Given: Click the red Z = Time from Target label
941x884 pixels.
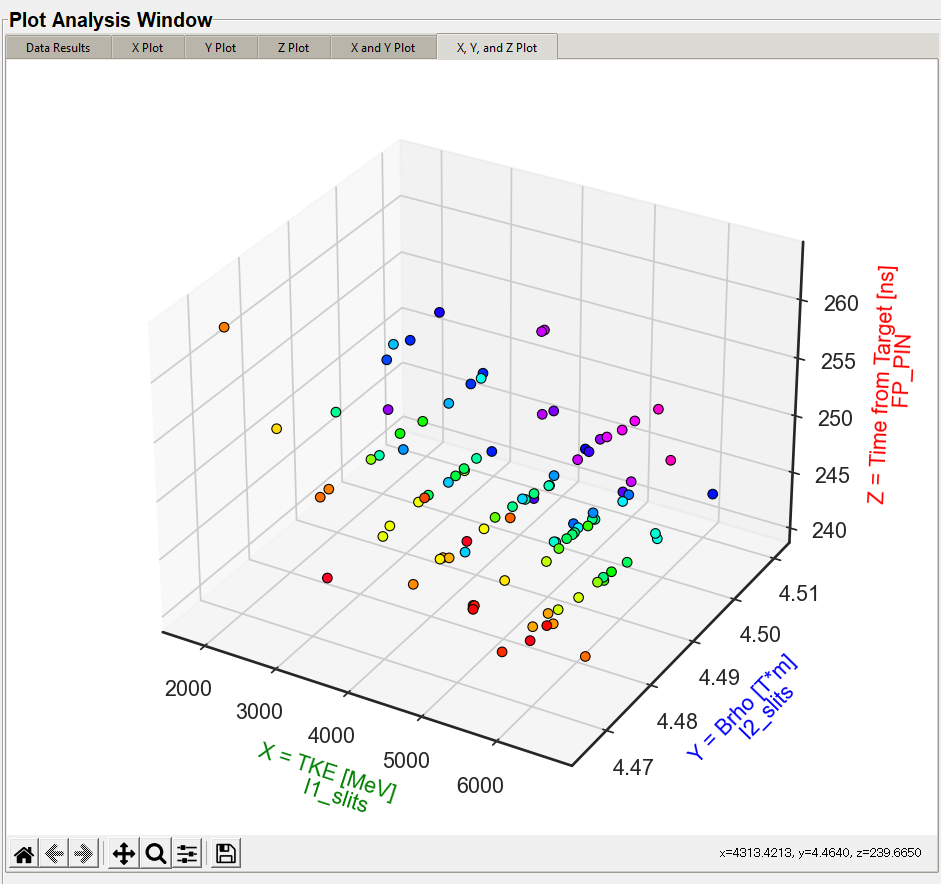Looking at the screenshot, I should point(881,385).
